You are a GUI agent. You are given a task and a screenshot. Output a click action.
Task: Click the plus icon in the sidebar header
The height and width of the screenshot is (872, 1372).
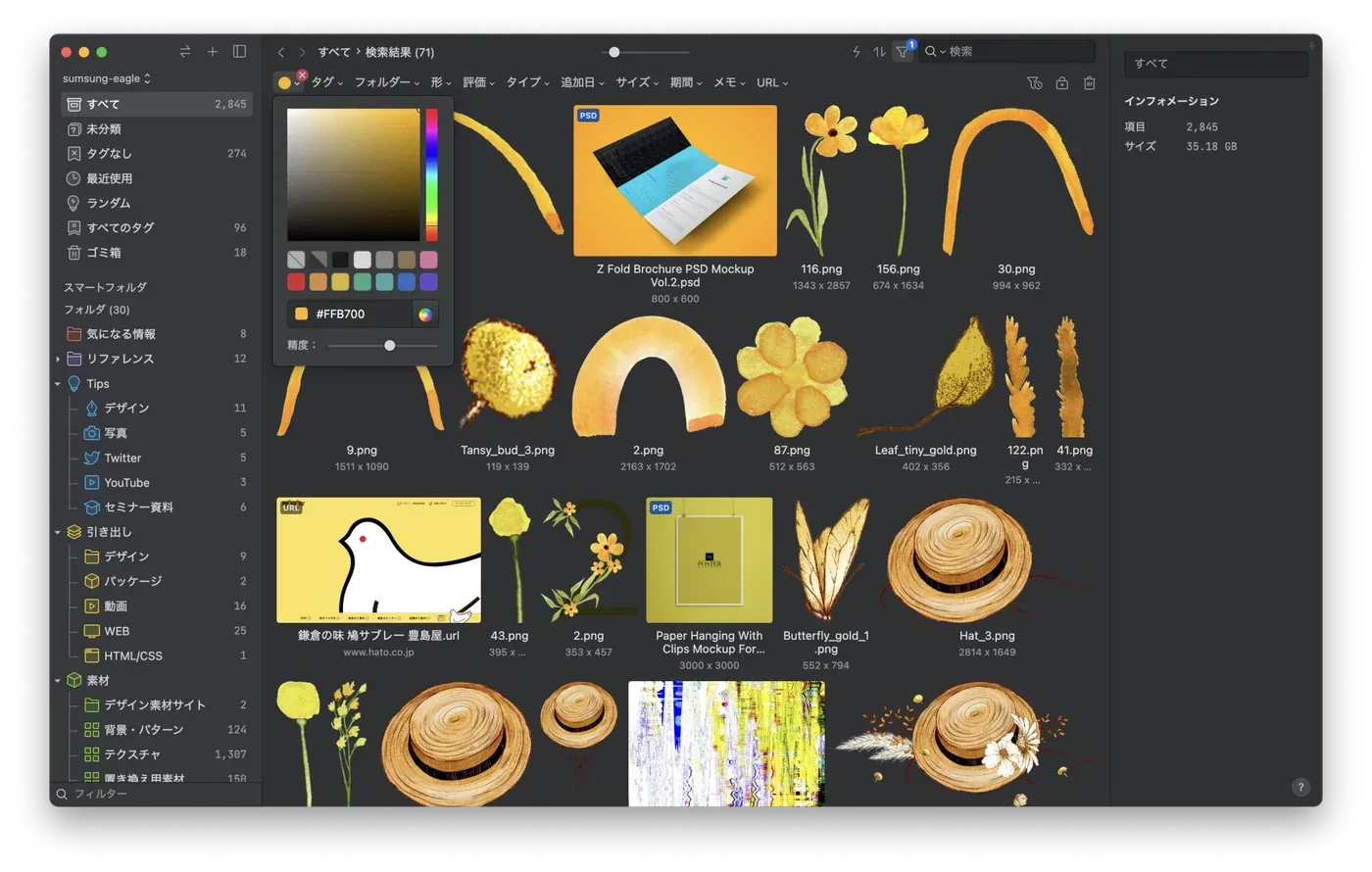tap(213, 51)
